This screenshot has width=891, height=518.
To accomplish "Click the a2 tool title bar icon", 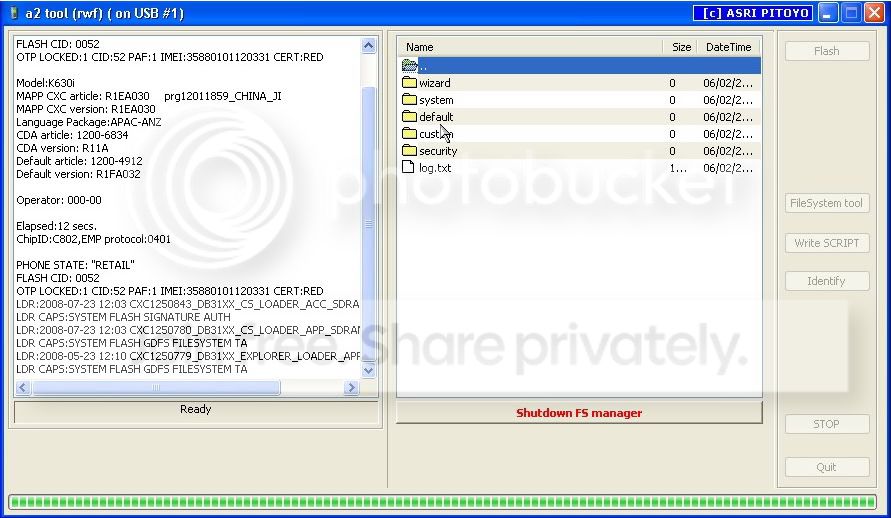I will 14,13.
